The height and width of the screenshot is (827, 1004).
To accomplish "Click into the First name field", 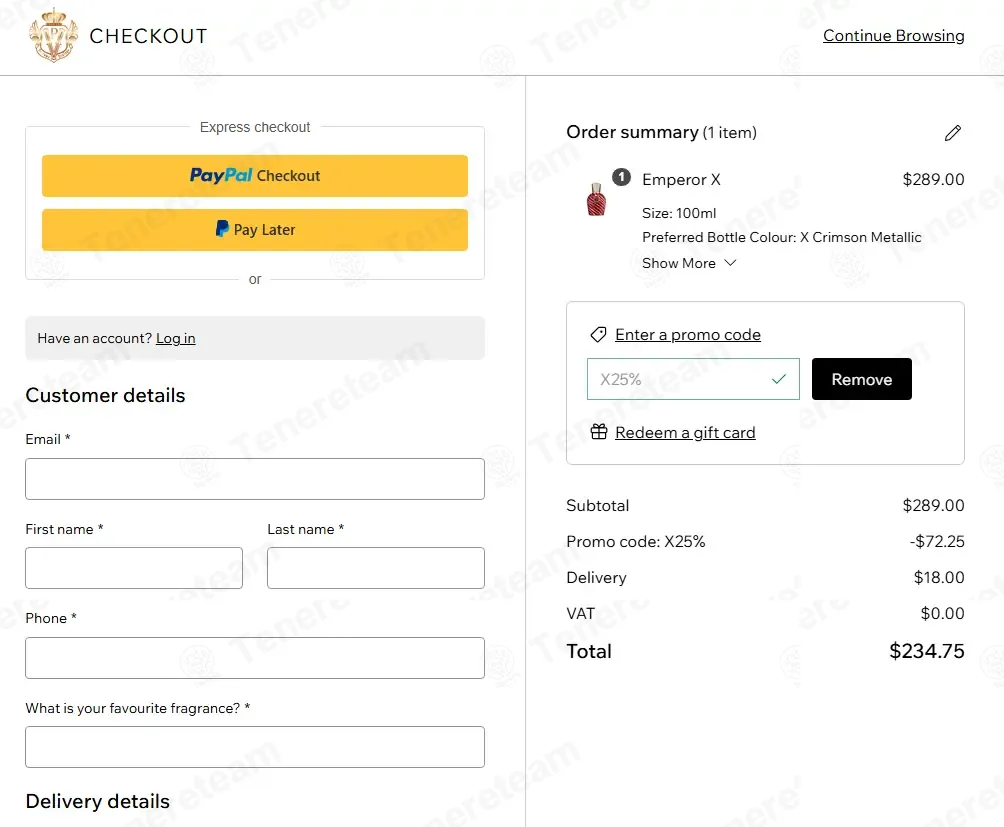I will [134, 568].
